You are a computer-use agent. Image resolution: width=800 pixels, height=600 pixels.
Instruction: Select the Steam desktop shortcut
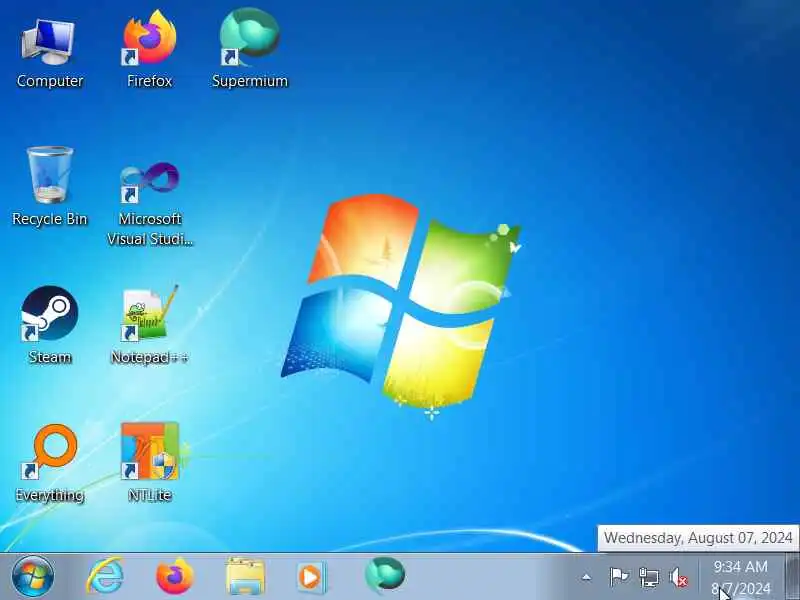click(x=49, y=326)
